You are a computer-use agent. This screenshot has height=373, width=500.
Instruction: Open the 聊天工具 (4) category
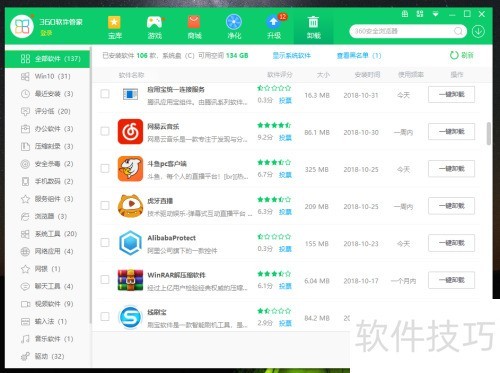pos(47,286)
